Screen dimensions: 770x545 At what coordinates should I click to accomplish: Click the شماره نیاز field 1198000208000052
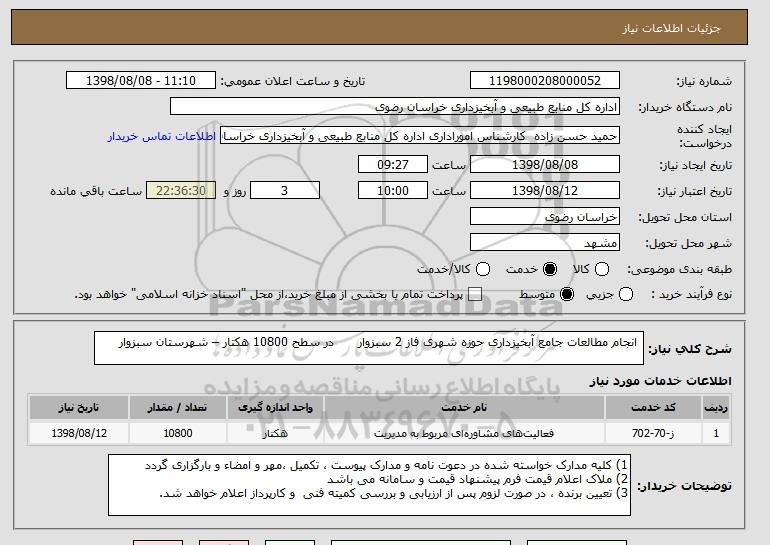(x=545, y=81)
